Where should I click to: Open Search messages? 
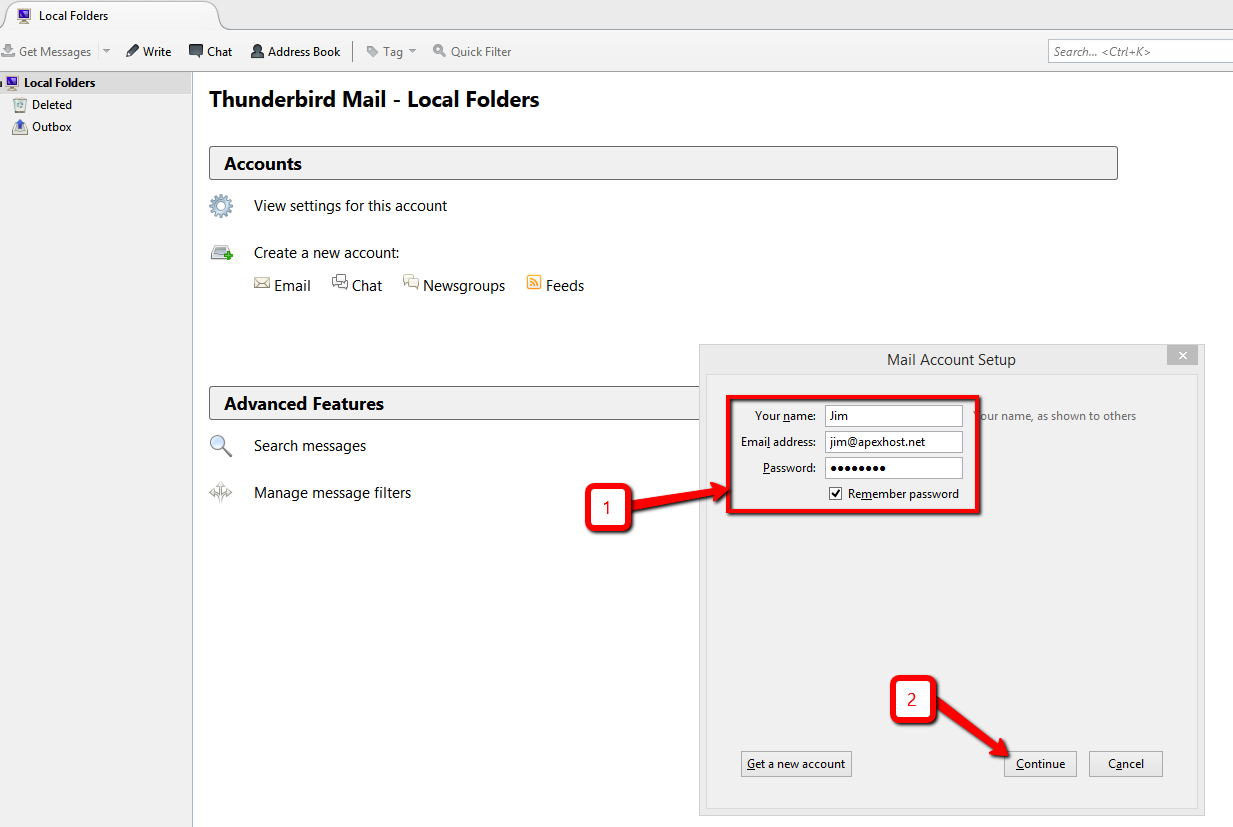point(310,446)
